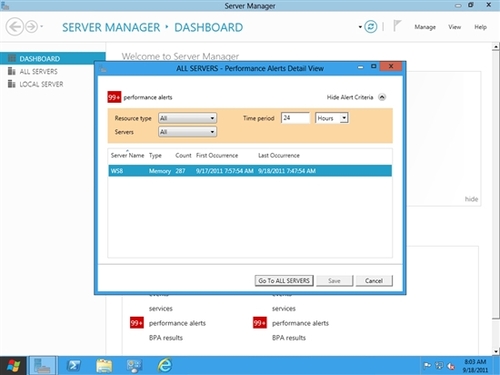The image size is (500, 375).
Task: Open the Manage menu
Action: (x=425, y=27)
